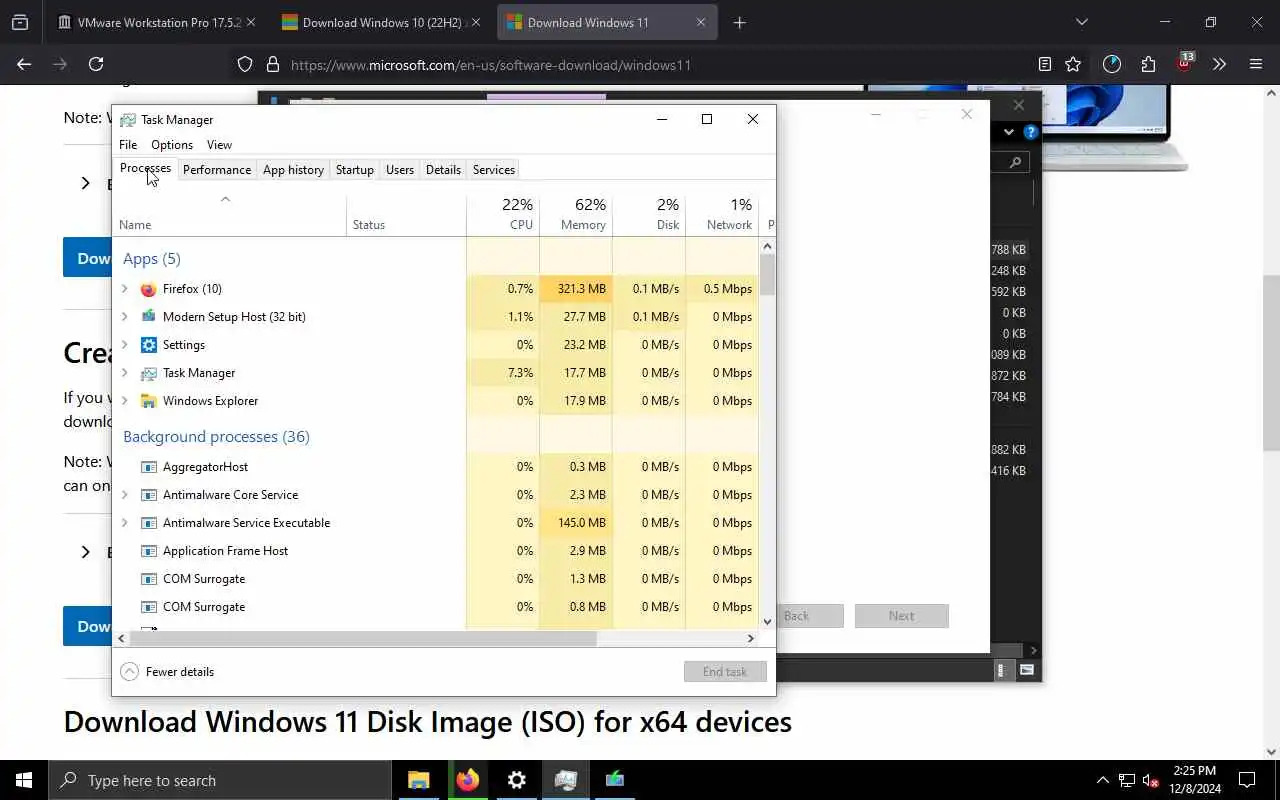Select the COM Surrogate row using 1.3 MB
Image resolution: width=1280 pixels, height=800 pixels.
coord(436,579)
